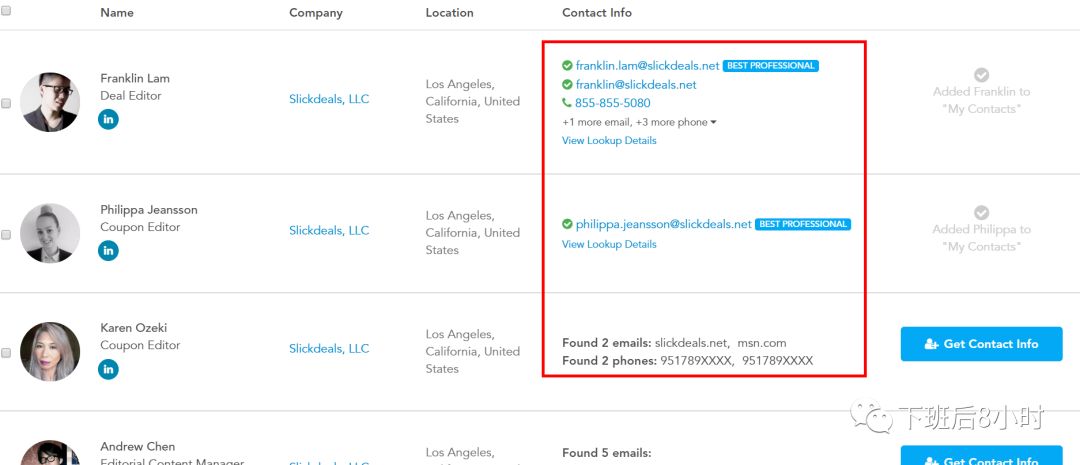Screen dimensions: 1080x465
Task: Open View Lookup Details for Philippa Jeansson
Action: pos(609,244)
